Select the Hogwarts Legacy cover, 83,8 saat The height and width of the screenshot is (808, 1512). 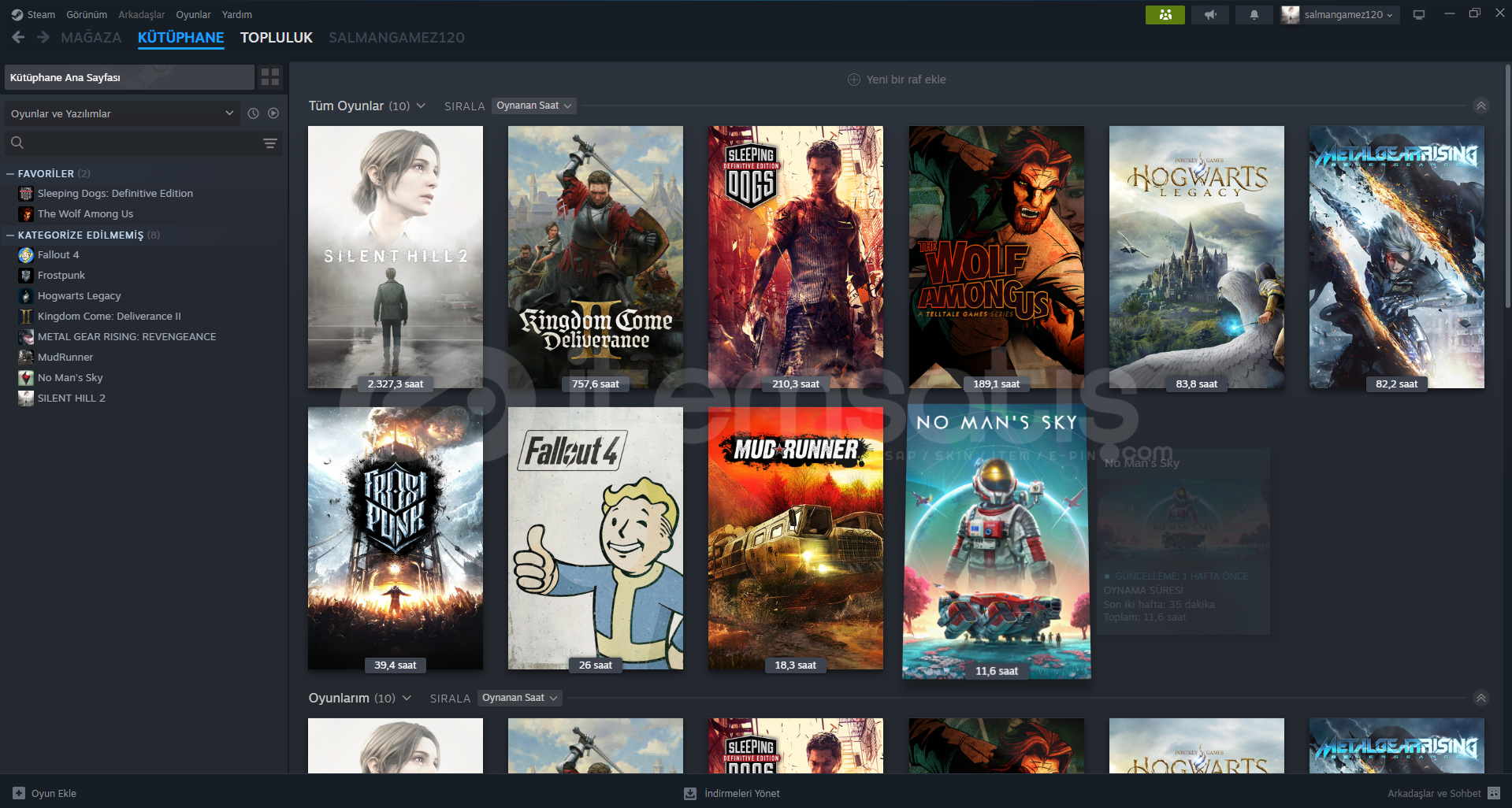click(1197, 257)
